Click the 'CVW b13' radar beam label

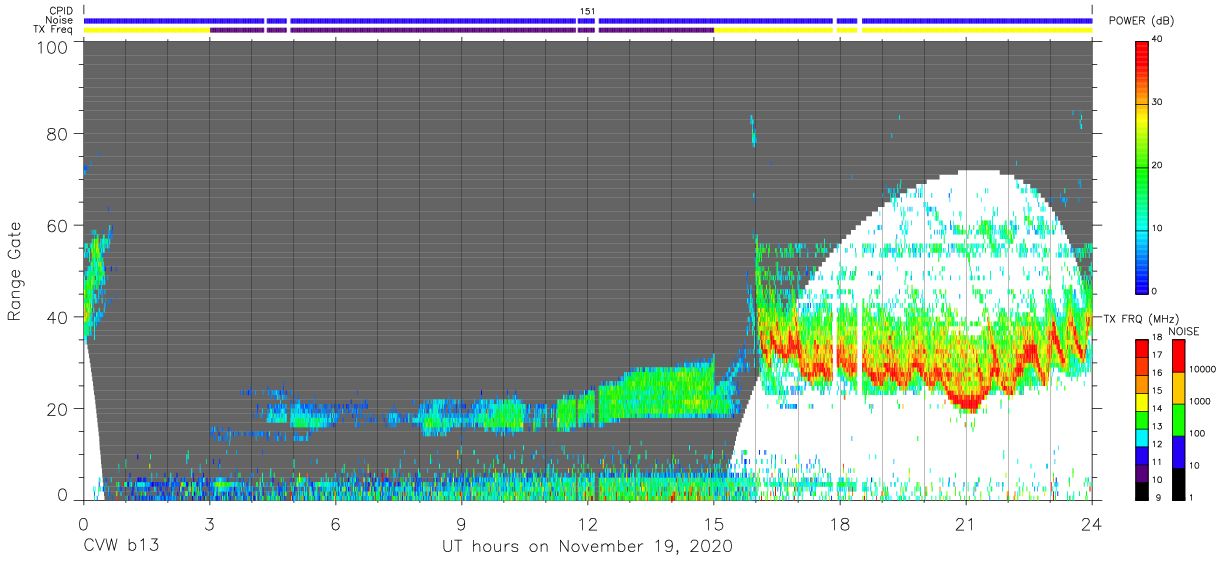click(x=120, y=547)
